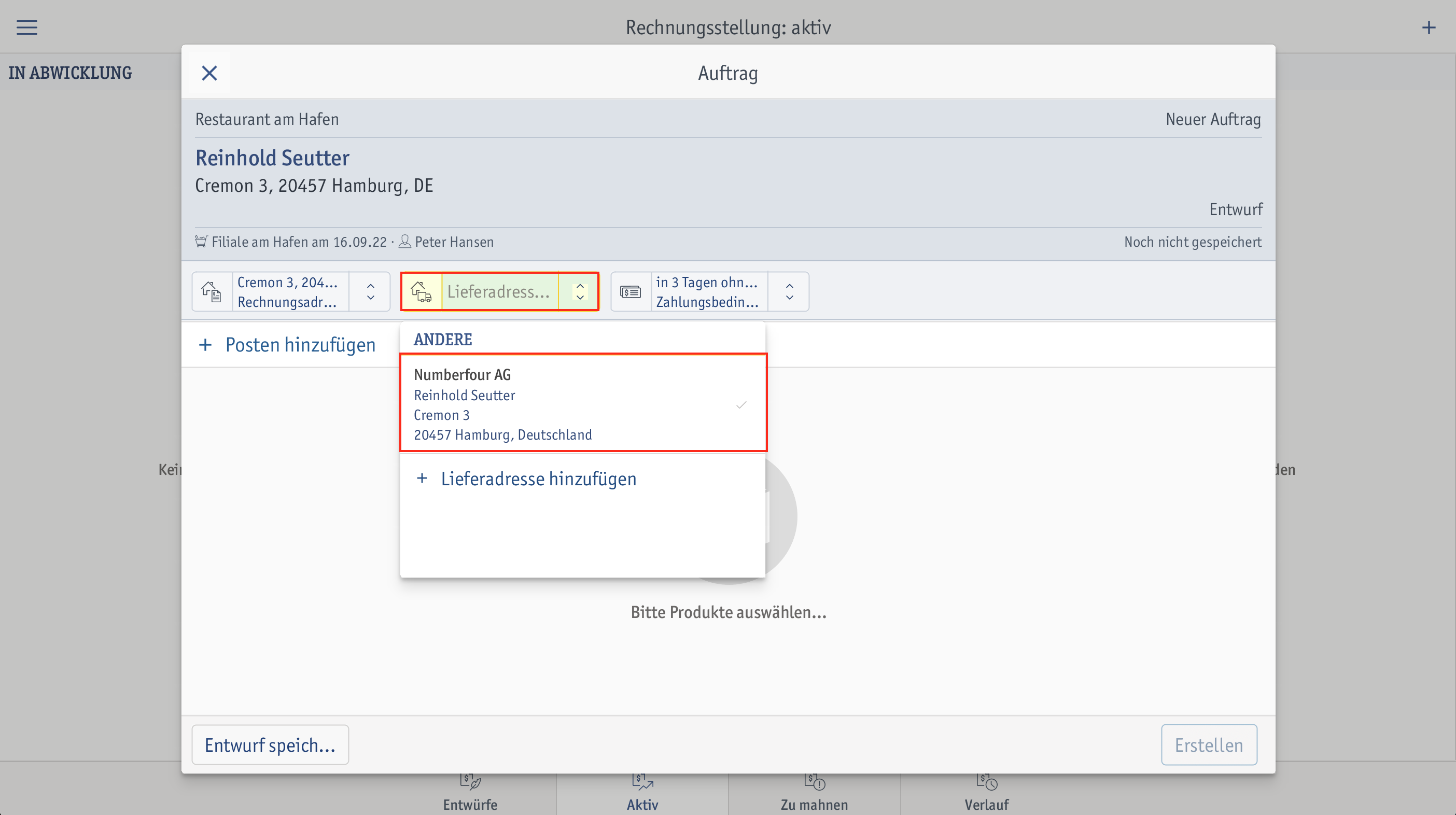Click 'Noch nicht gespeichert' text
This screenshot has width=1456, height=815.
point(1193,242)
